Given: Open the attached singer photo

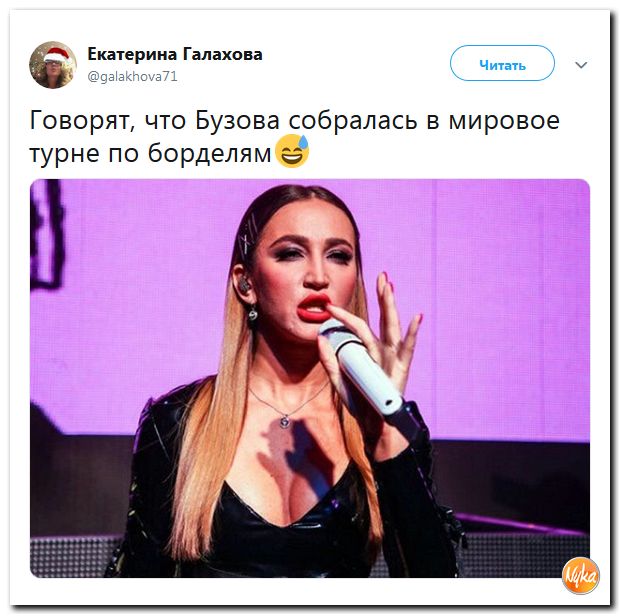Looking at the screenshot, I should coord(310,378).
